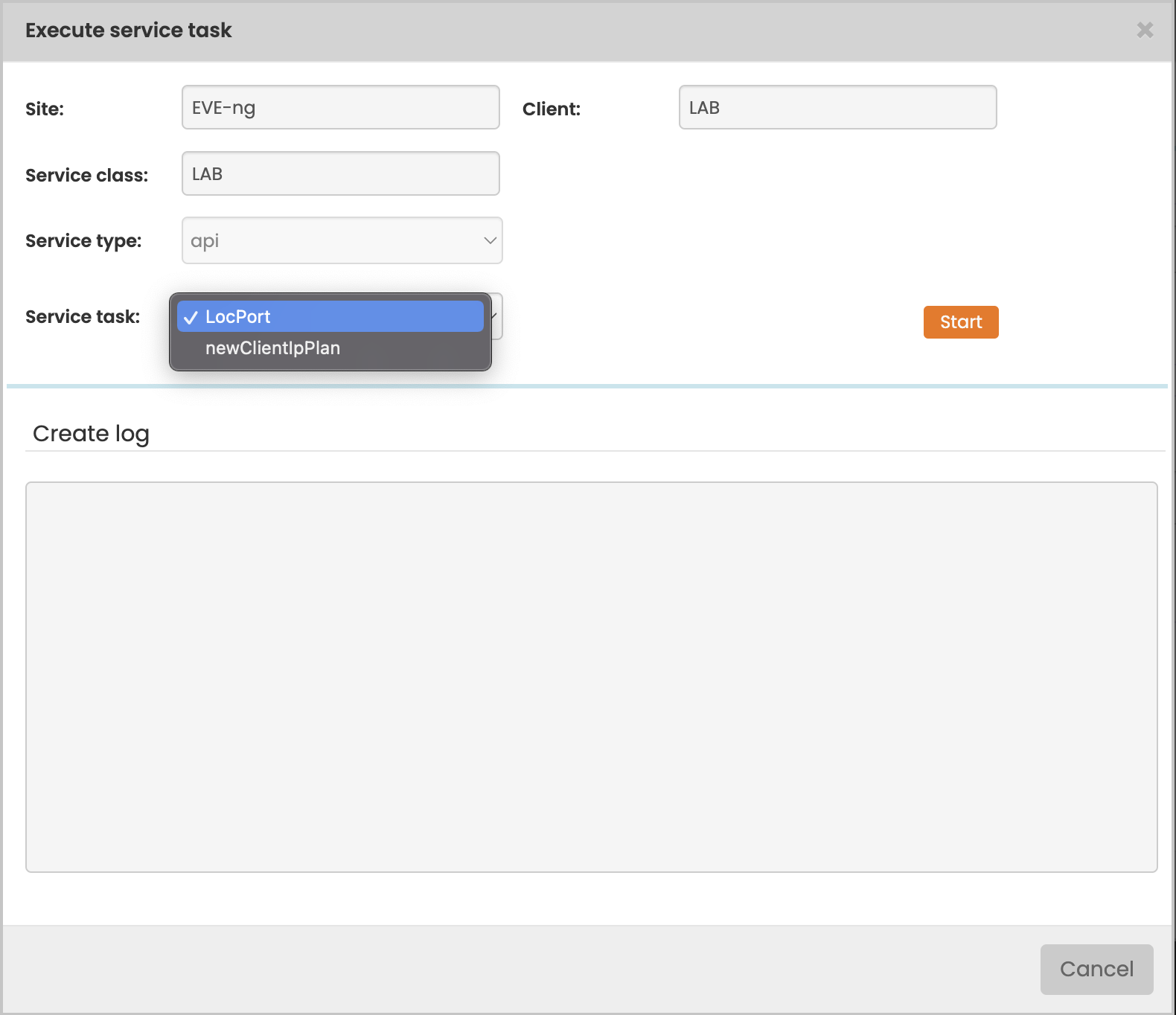
Task: Click the Client field containing LAB
Action: [837, 107]
